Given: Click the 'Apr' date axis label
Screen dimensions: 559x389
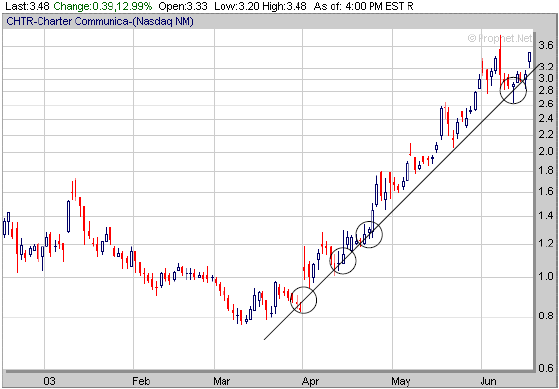Looking at the screenshot, I should point(311,381).
